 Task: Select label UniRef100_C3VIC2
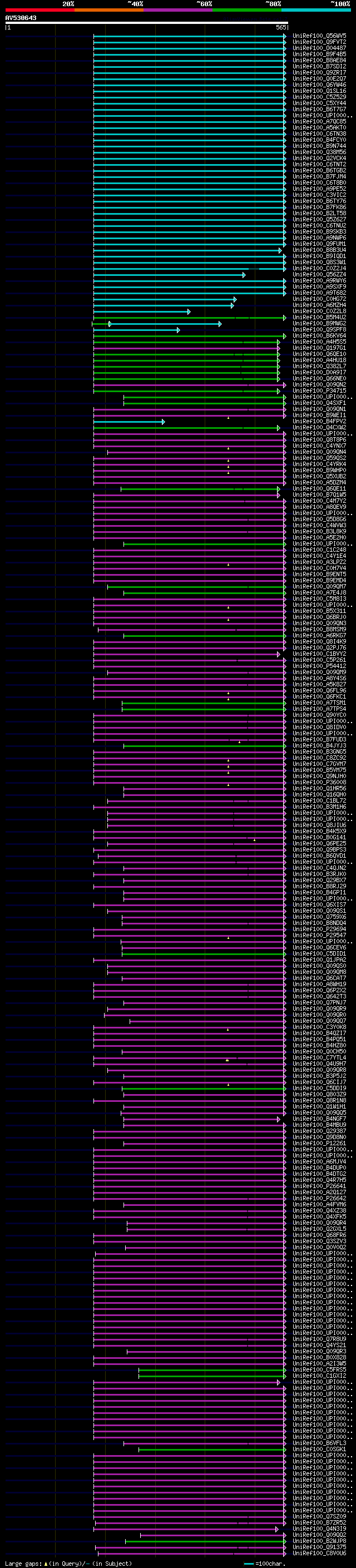[x=319, y=195]
